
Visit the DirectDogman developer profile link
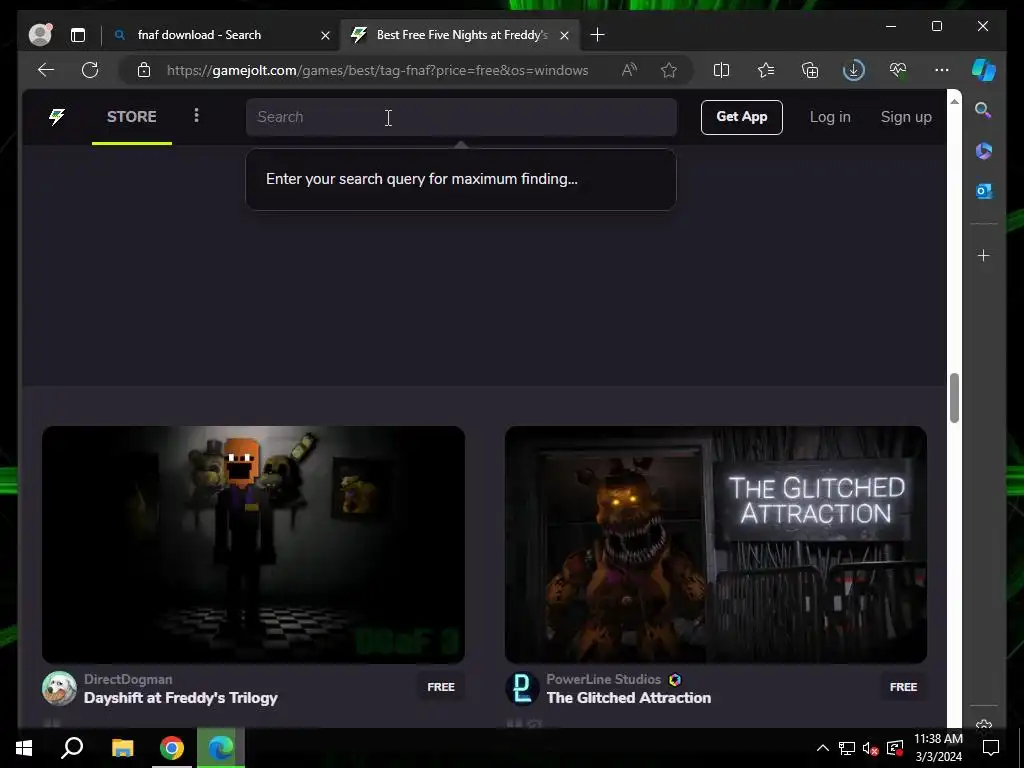(x=128, y=679)
